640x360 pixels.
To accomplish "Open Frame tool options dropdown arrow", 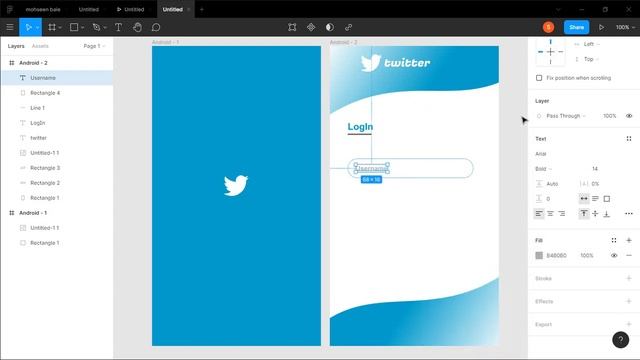I will pyautogui.click(x=60, y=27).
